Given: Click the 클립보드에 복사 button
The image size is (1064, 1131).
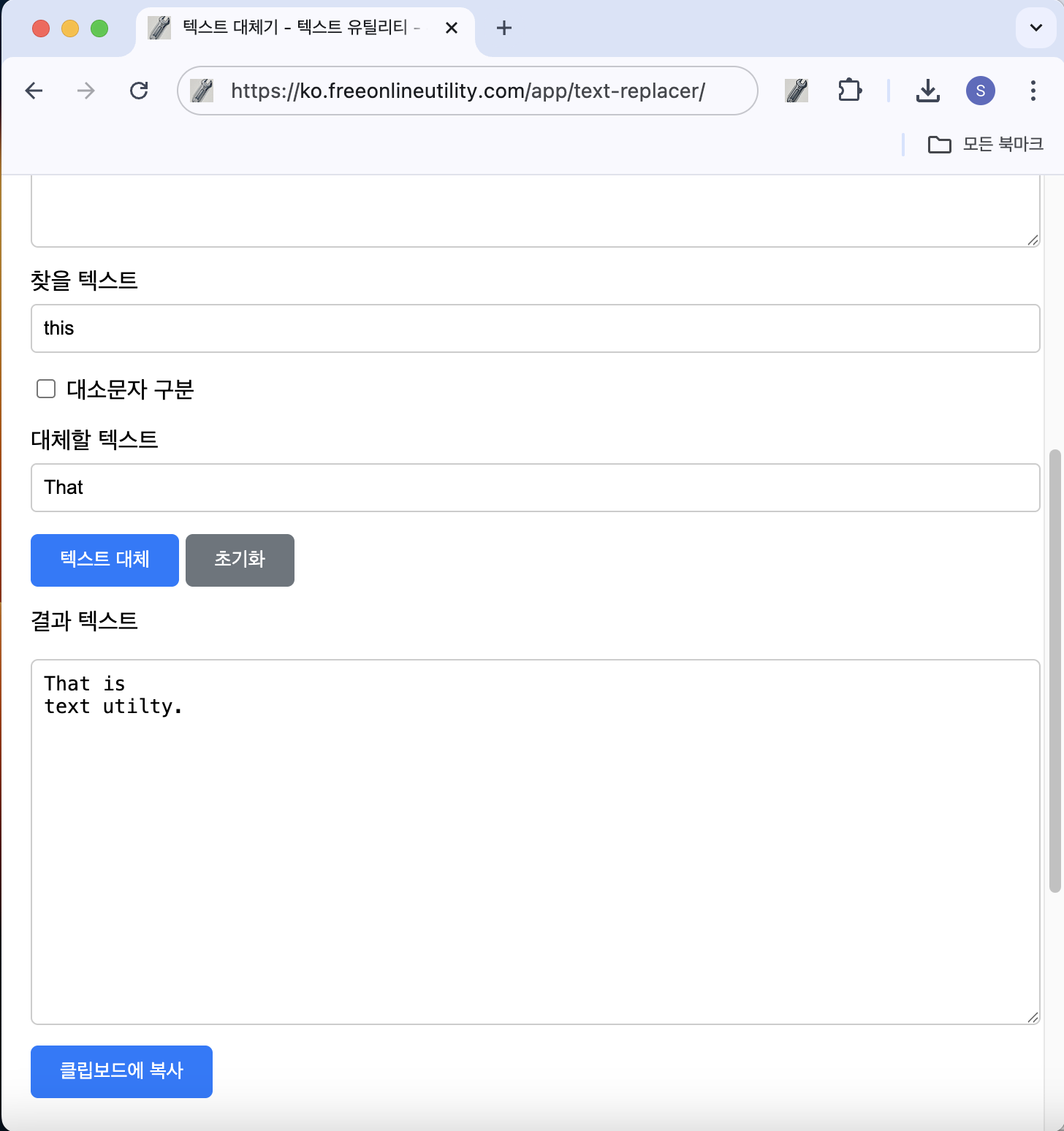Looking at the screenshot, I should [121, 1071].
